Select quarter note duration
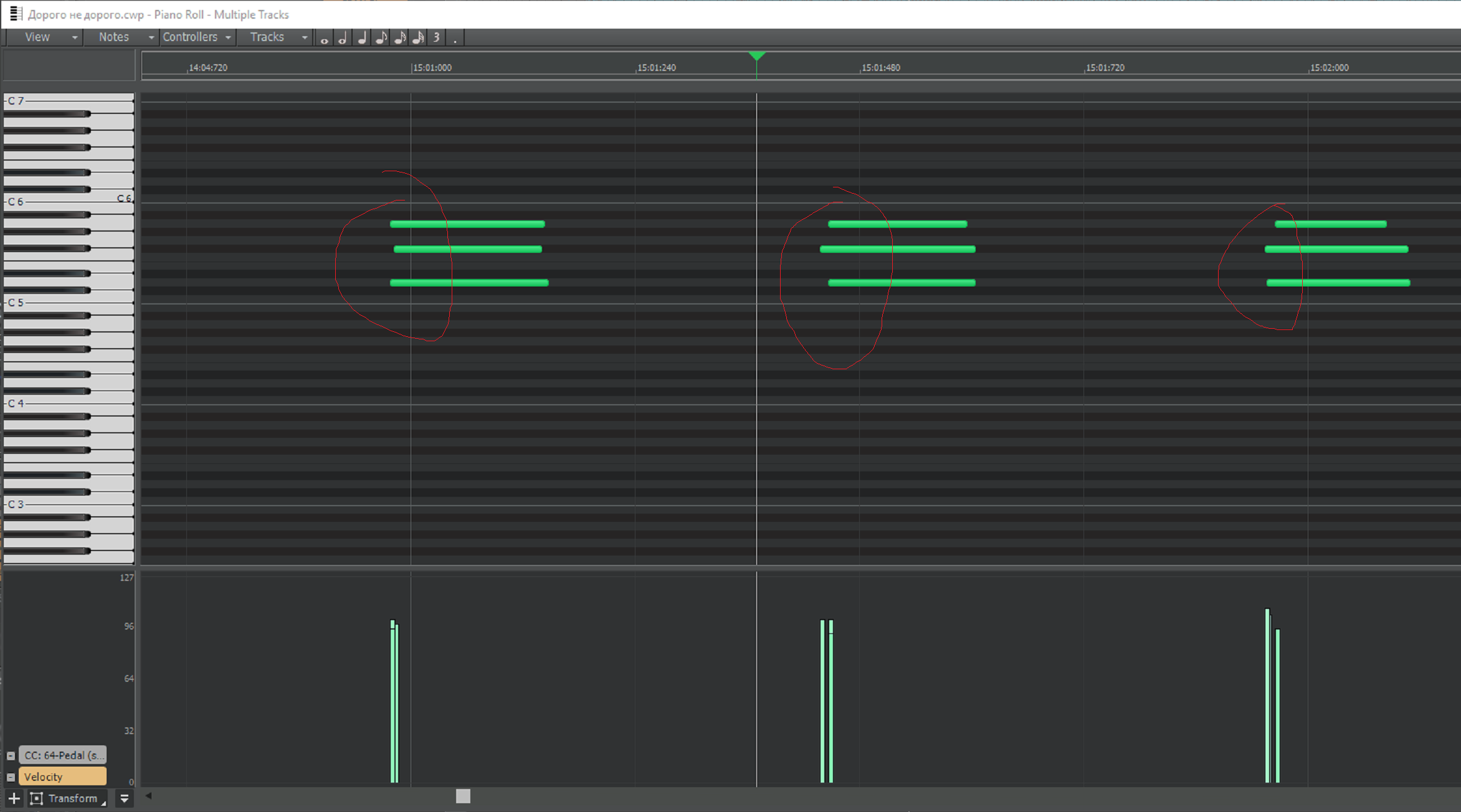The height and width of the screenshot is (812, 1461). point(362,39)
